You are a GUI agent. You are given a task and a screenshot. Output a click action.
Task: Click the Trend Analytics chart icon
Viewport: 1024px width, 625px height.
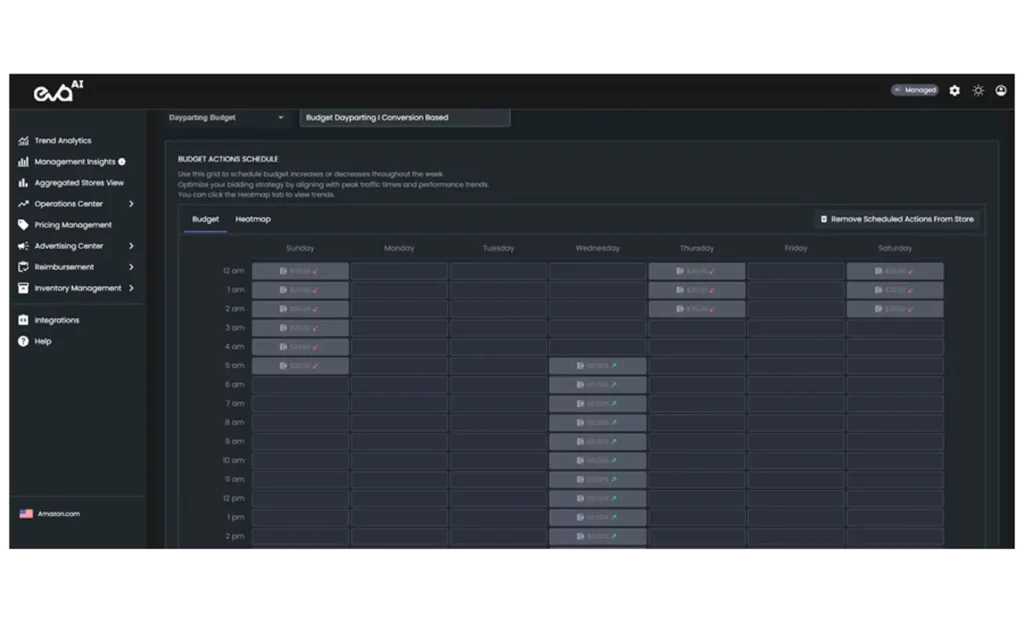point(24,141)
